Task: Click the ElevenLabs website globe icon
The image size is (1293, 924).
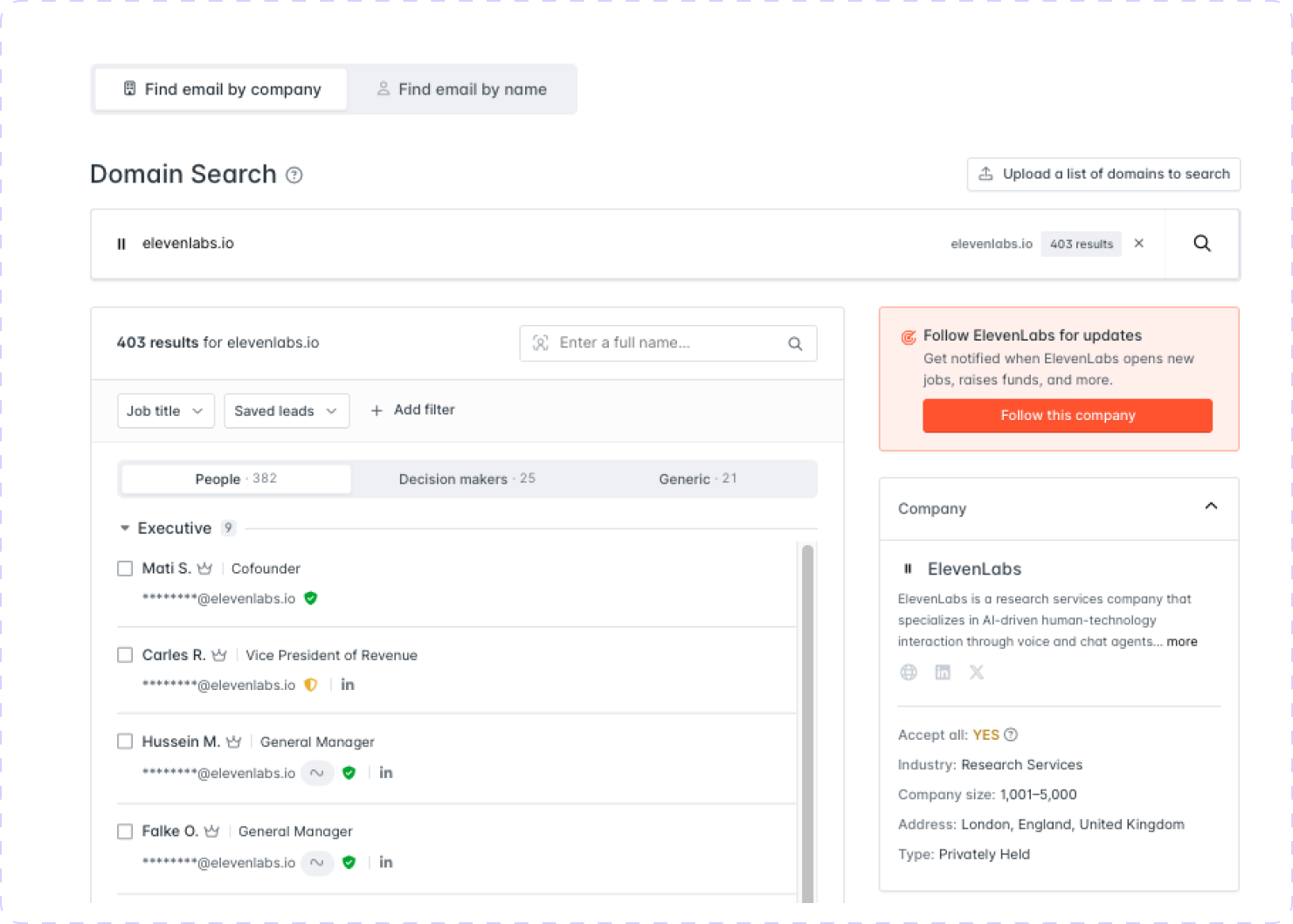Action: coord(909,672)
